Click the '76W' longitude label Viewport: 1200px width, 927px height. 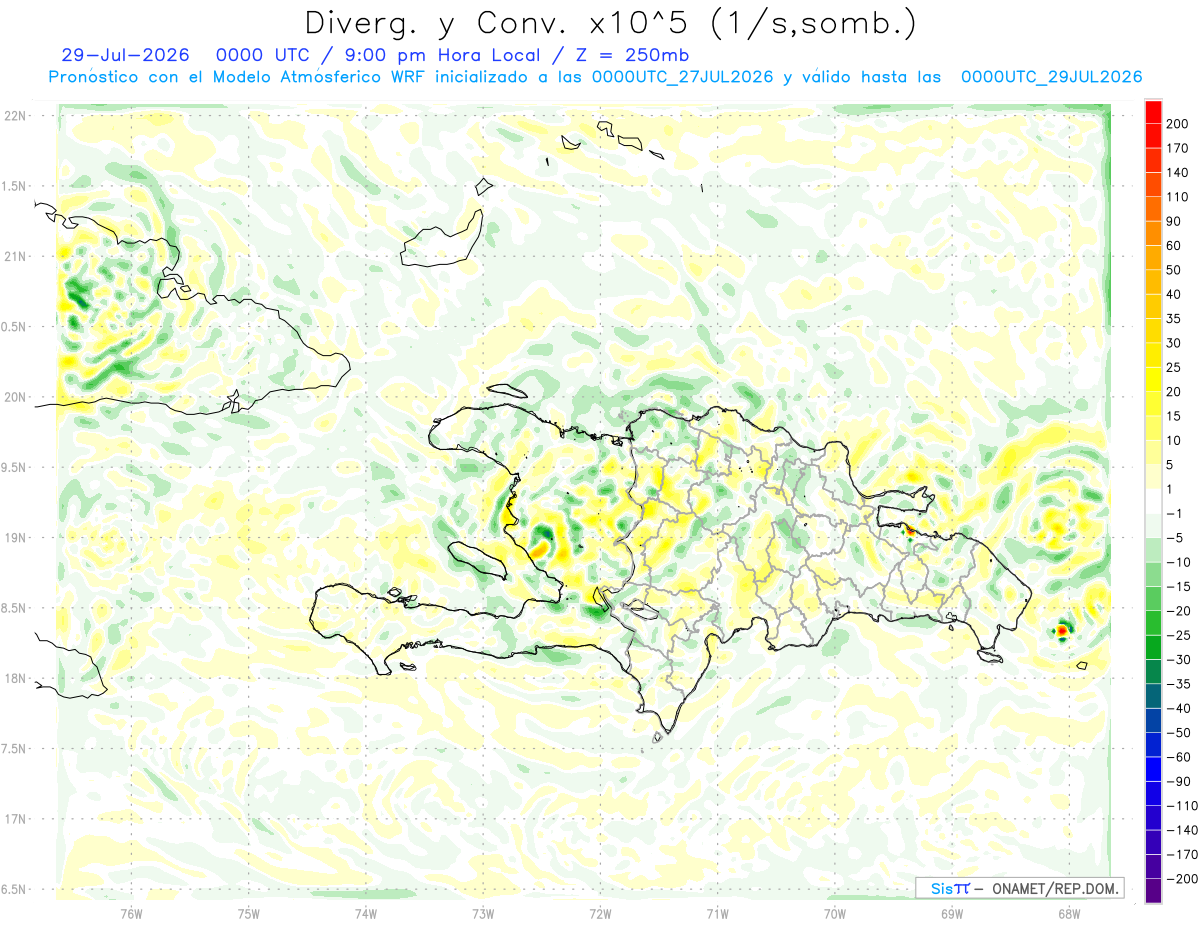coord(131,913)
